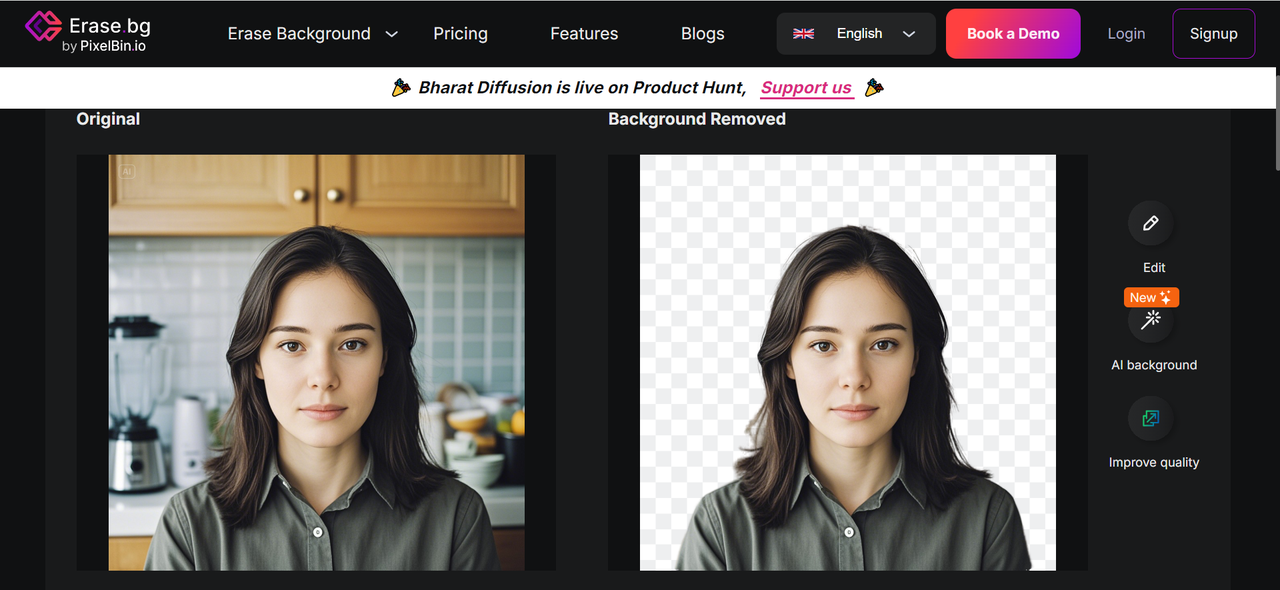The image size is (1280, 590).
Task: Click the Login link
Action: (1126, 34)
